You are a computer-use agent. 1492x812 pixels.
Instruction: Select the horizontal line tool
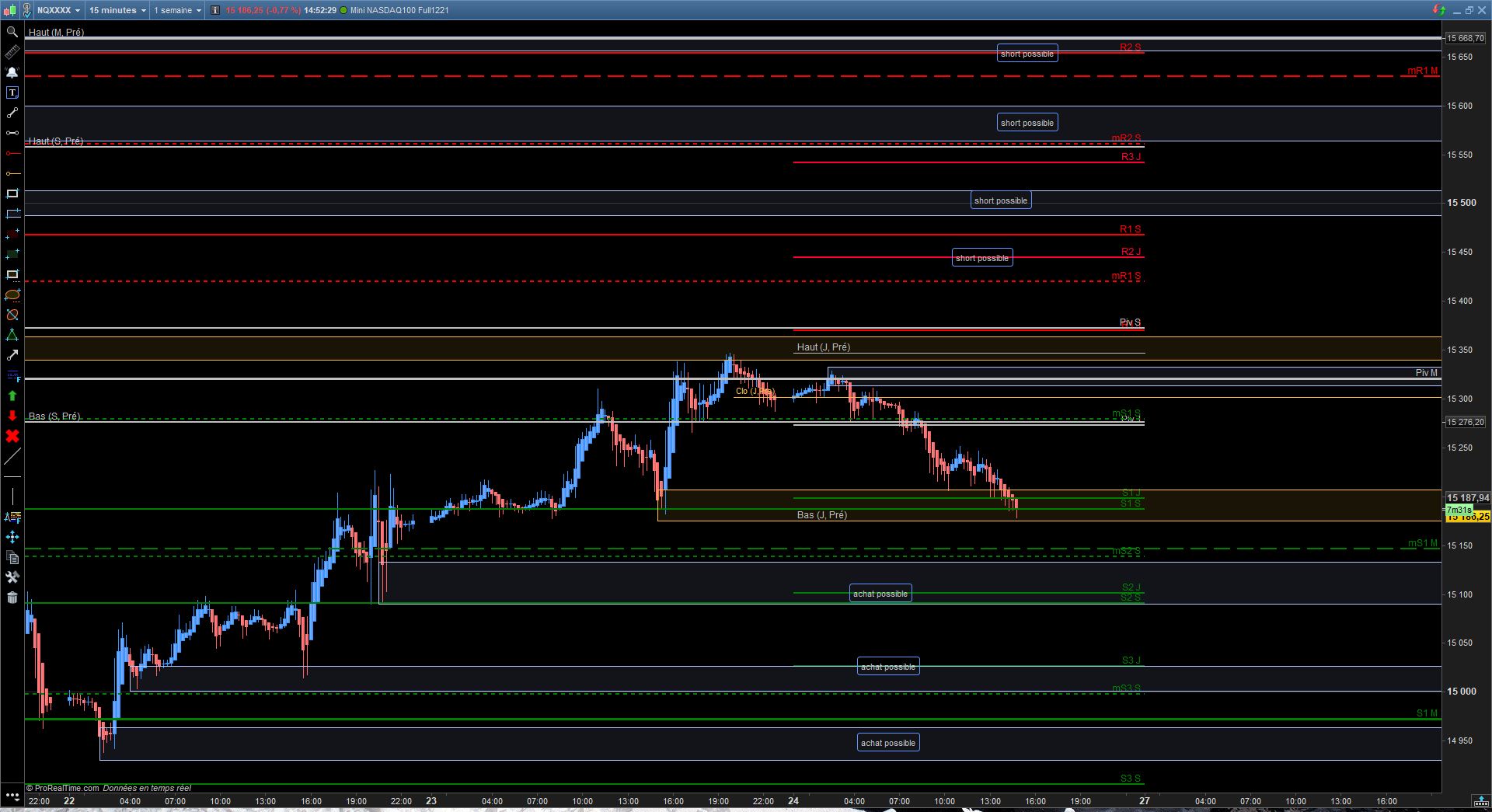point(12,476)
